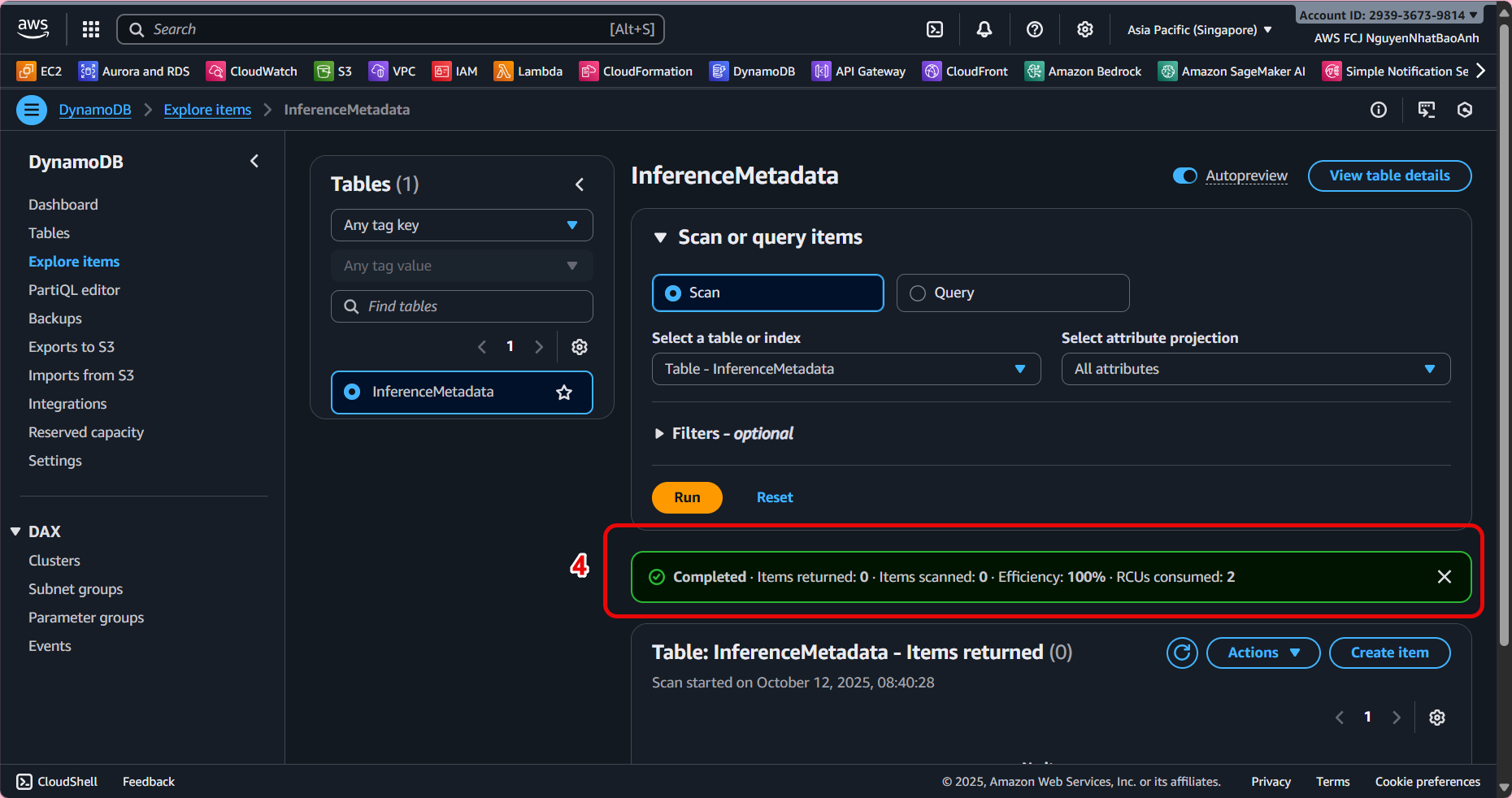Image resolution: width=1512 pixels, height=798 pixels.
Task: Focus the top Search field
Action: coord(391,29)
